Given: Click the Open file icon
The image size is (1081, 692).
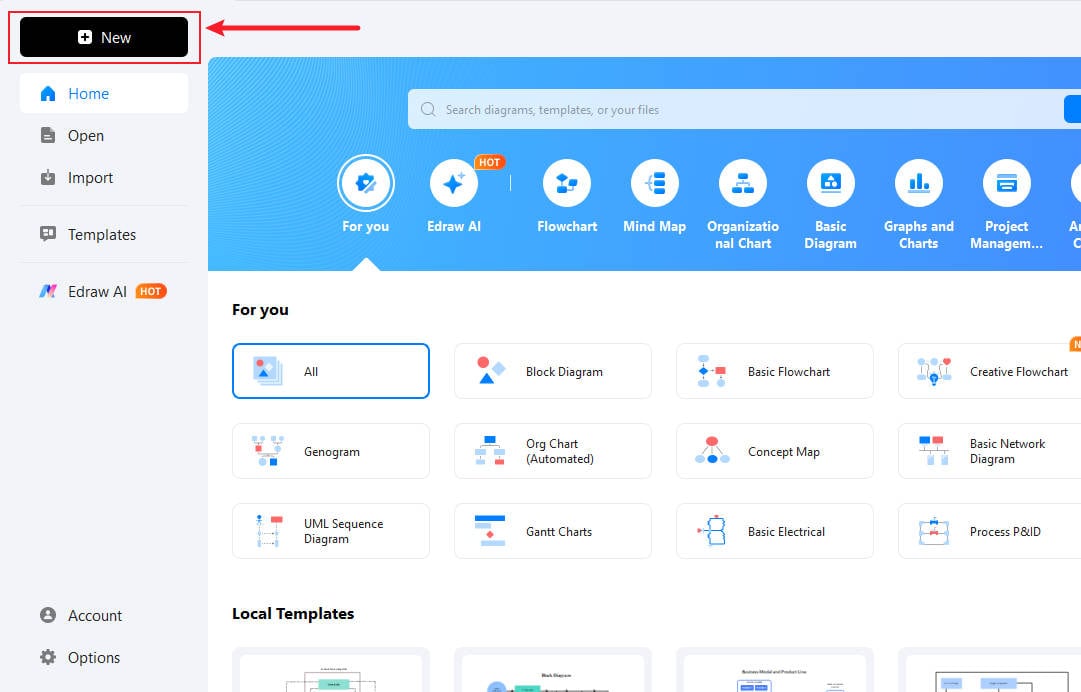Looking at the screenshot, I should coord(48,135).
